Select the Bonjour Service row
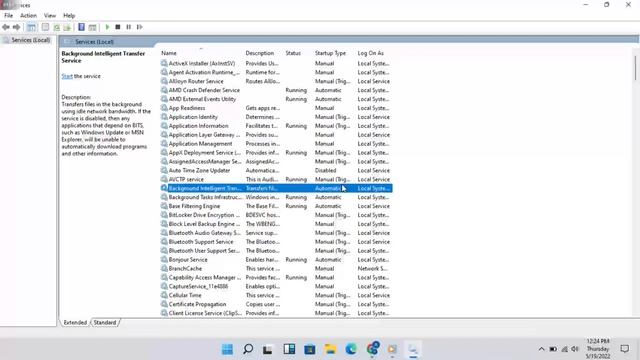 pyautogui.click(x=276, y=260)
